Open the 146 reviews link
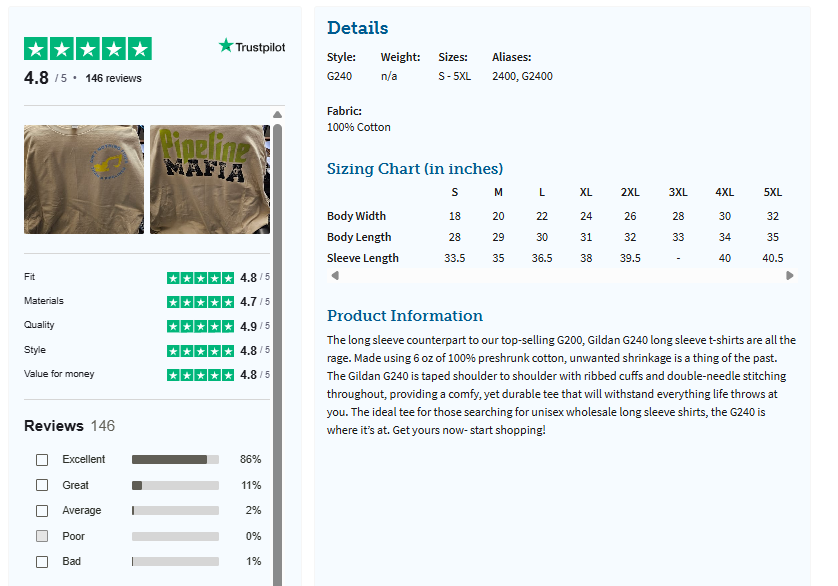 pyautogui.click(x=113, y=78)
